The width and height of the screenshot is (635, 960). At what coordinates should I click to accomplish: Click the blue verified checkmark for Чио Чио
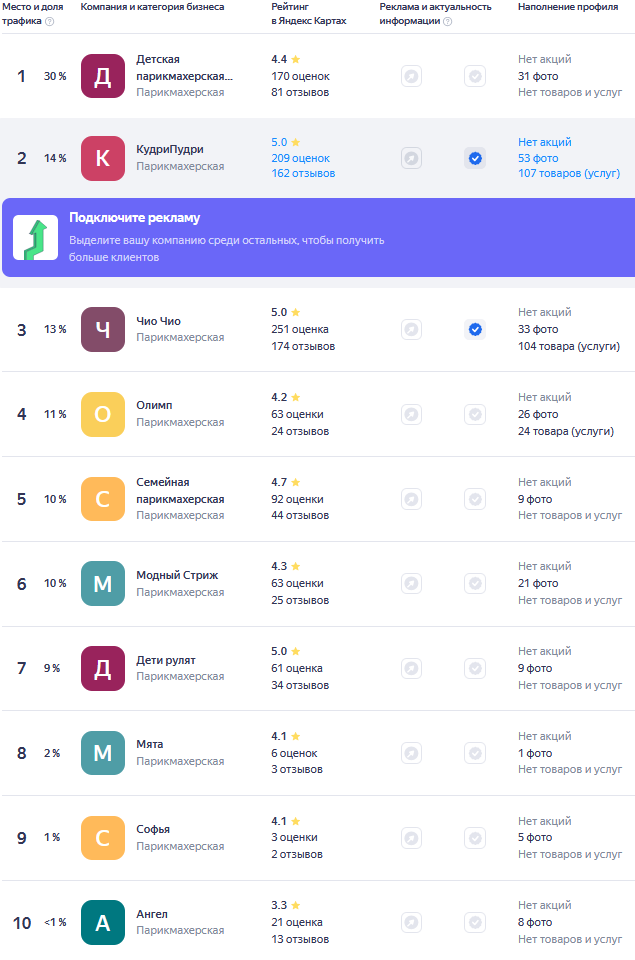[475, 329]
